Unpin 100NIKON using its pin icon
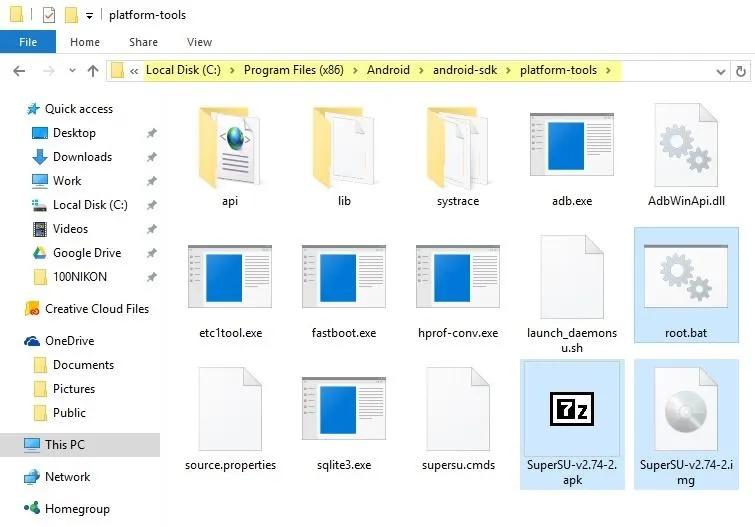This screenshot has height=527, width=755. [152, 277]
